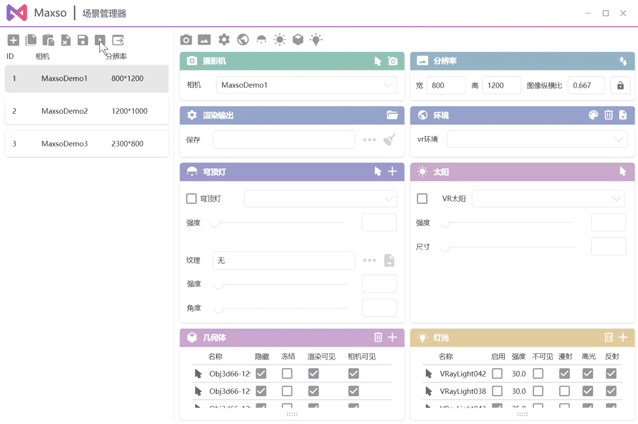Enable the VR太阳 checkbox

point(422,199)
